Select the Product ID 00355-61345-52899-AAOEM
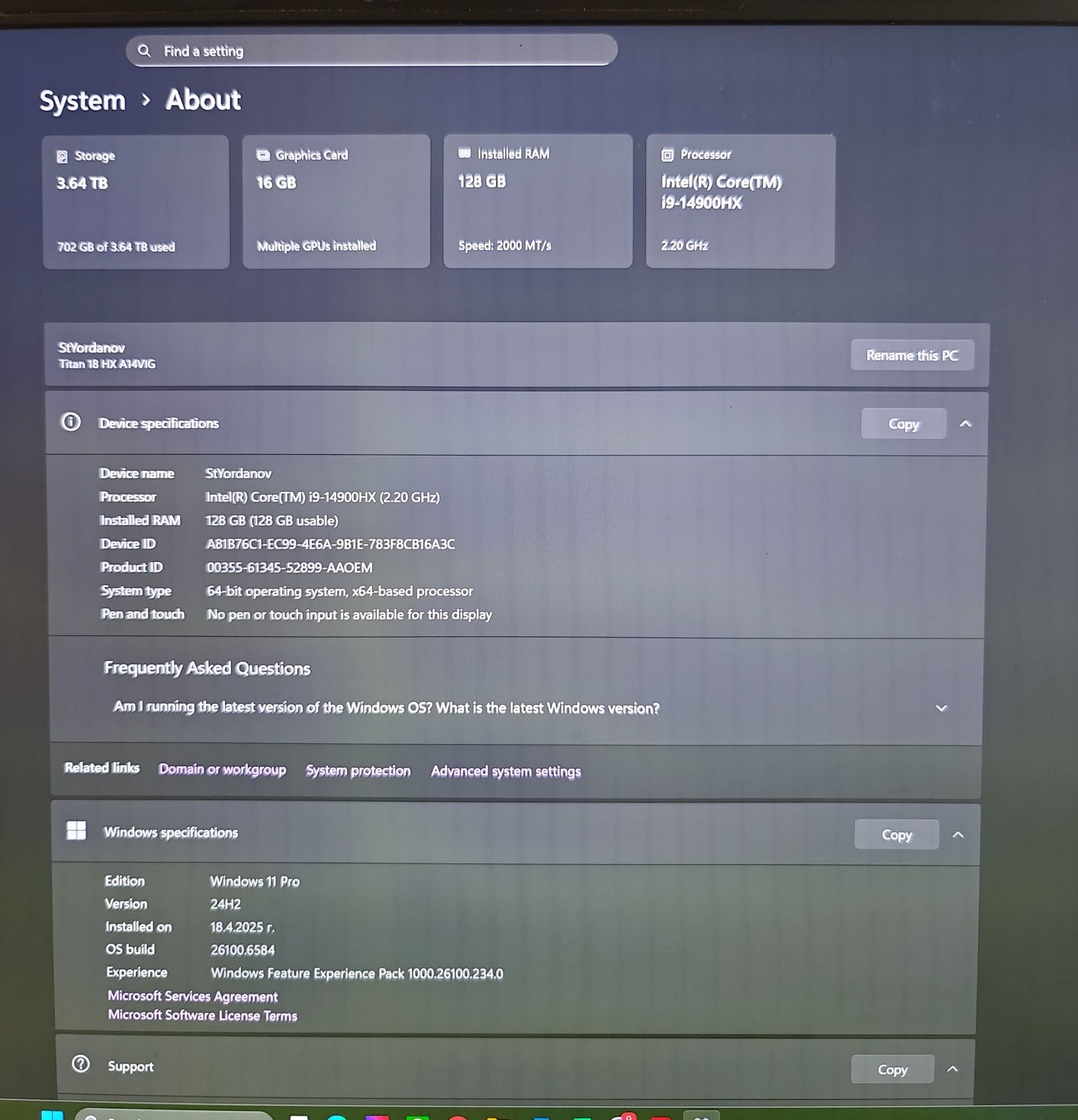The width and height of the screenshot is (1078, 1120). click(x=289, y=568)
